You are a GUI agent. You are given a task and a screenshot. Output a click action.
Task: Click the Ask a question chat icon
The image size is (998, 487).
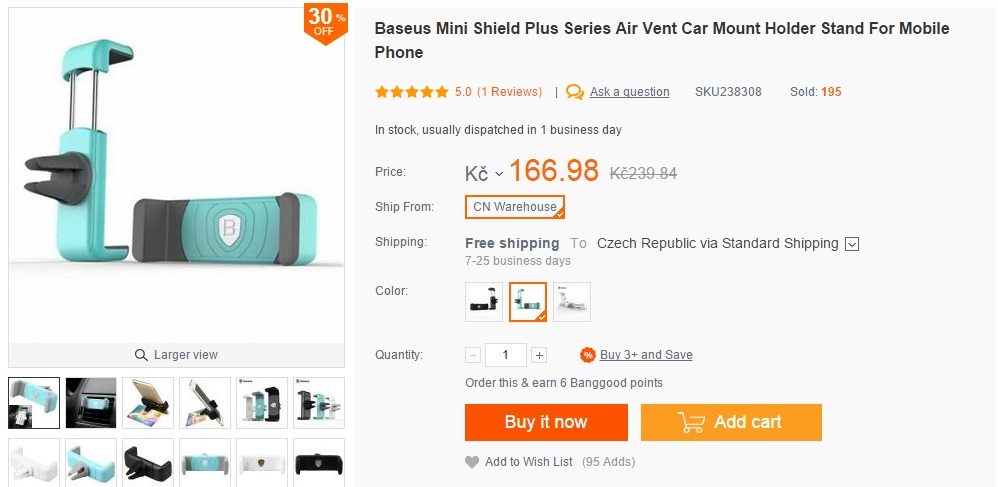click(x=575, y=92)
